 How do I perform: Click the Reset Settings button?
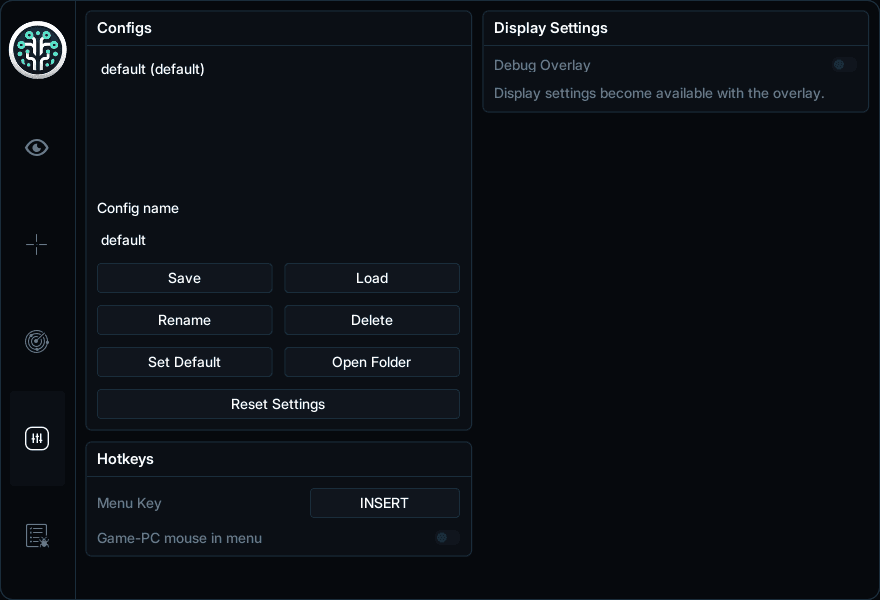click(x=278, y=404)
